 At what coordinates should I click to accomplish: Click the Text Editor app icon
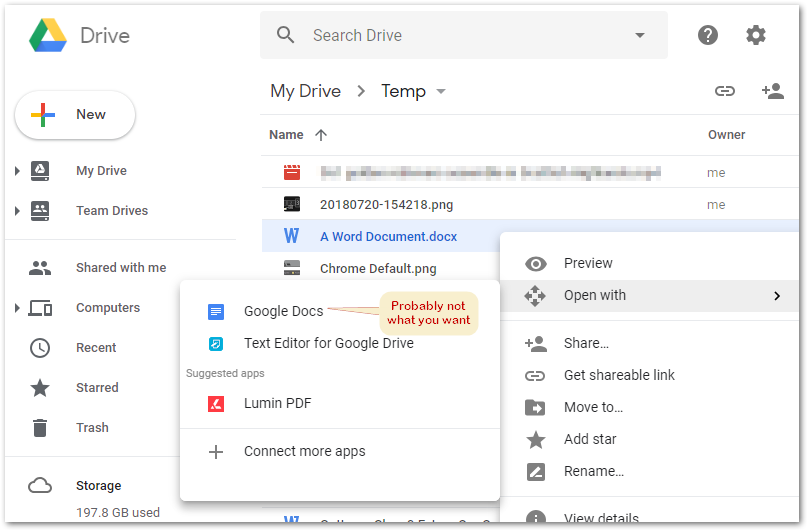coord(216,343)
